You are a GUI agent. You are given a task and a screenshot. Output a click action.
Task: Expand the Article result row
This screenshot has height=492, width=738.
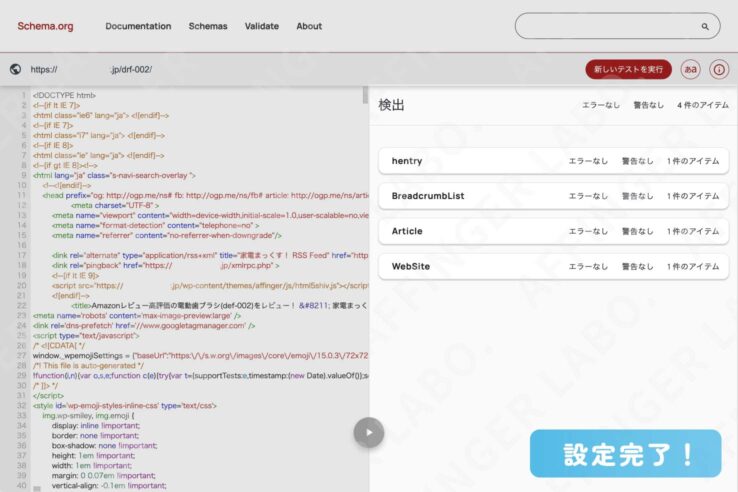[554, 231]
